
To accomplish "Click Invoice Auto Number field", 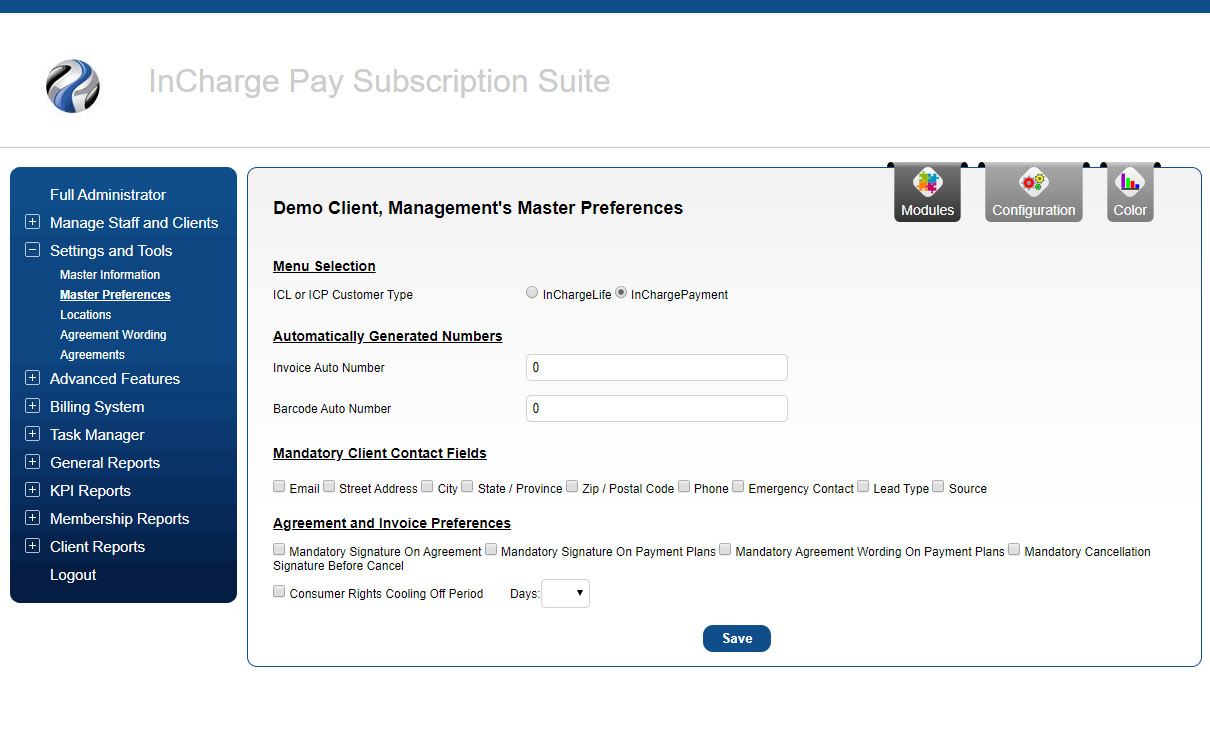I will click(657, 368).
